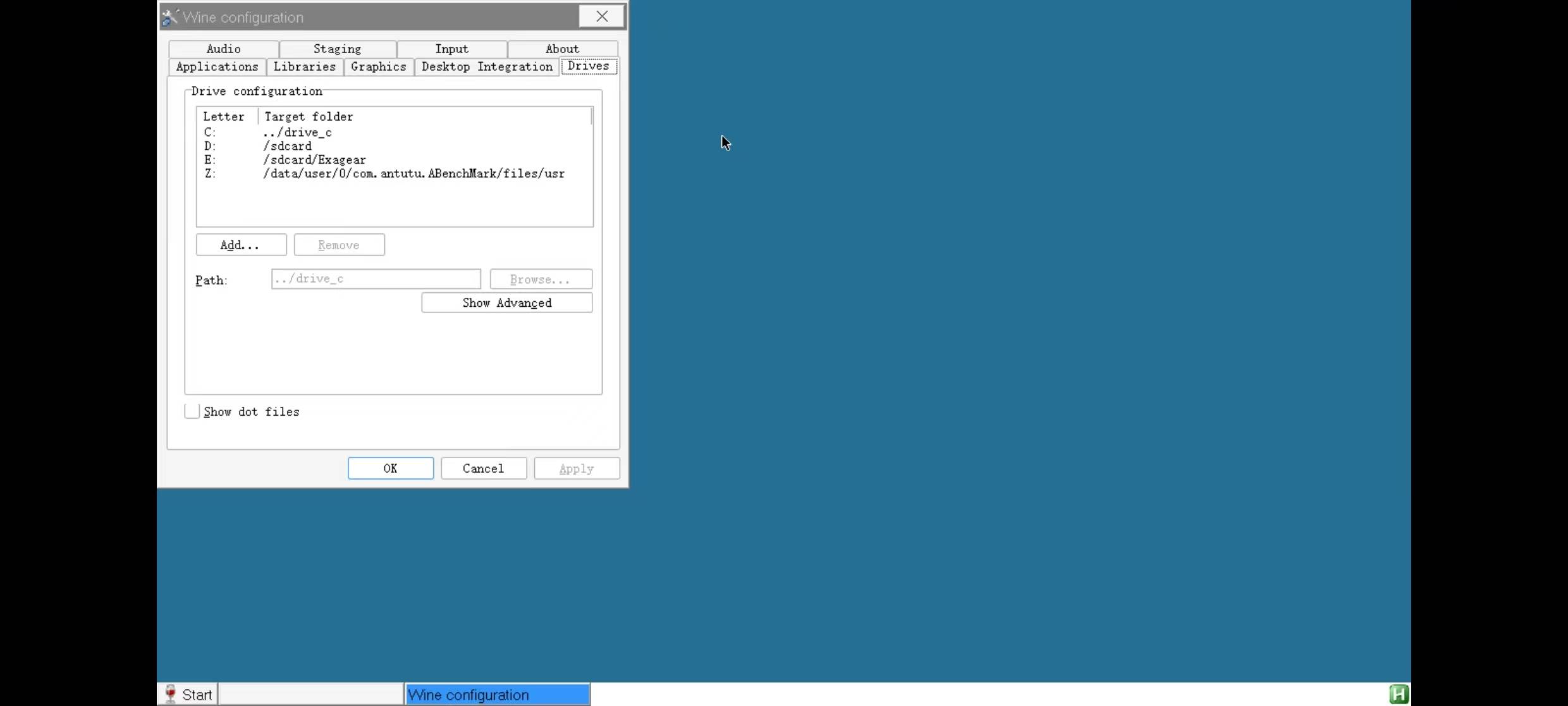Open the Libraries tab
Screen dimensions: 1568x706
click(x=304, y=67)
